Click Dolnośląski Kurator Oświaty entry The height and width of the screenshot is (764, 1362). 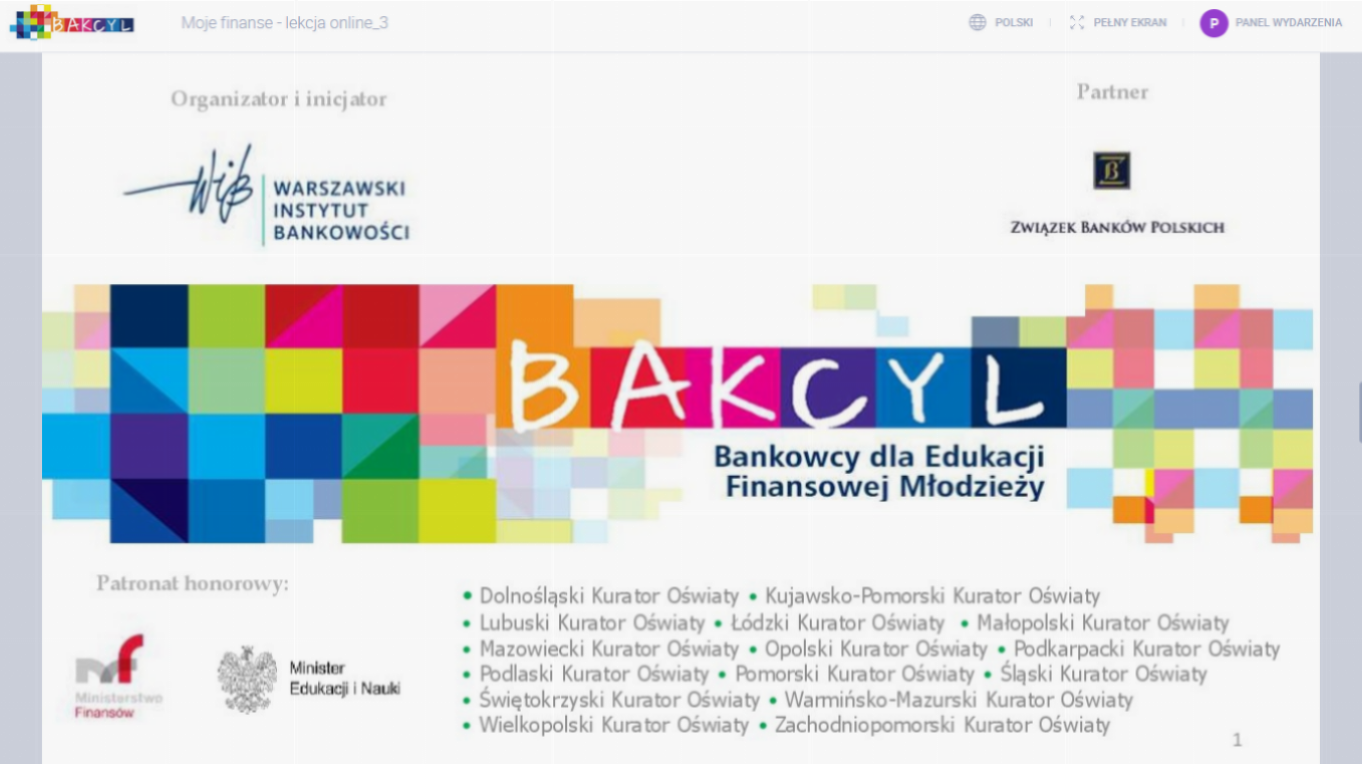(x=609, y=597)
